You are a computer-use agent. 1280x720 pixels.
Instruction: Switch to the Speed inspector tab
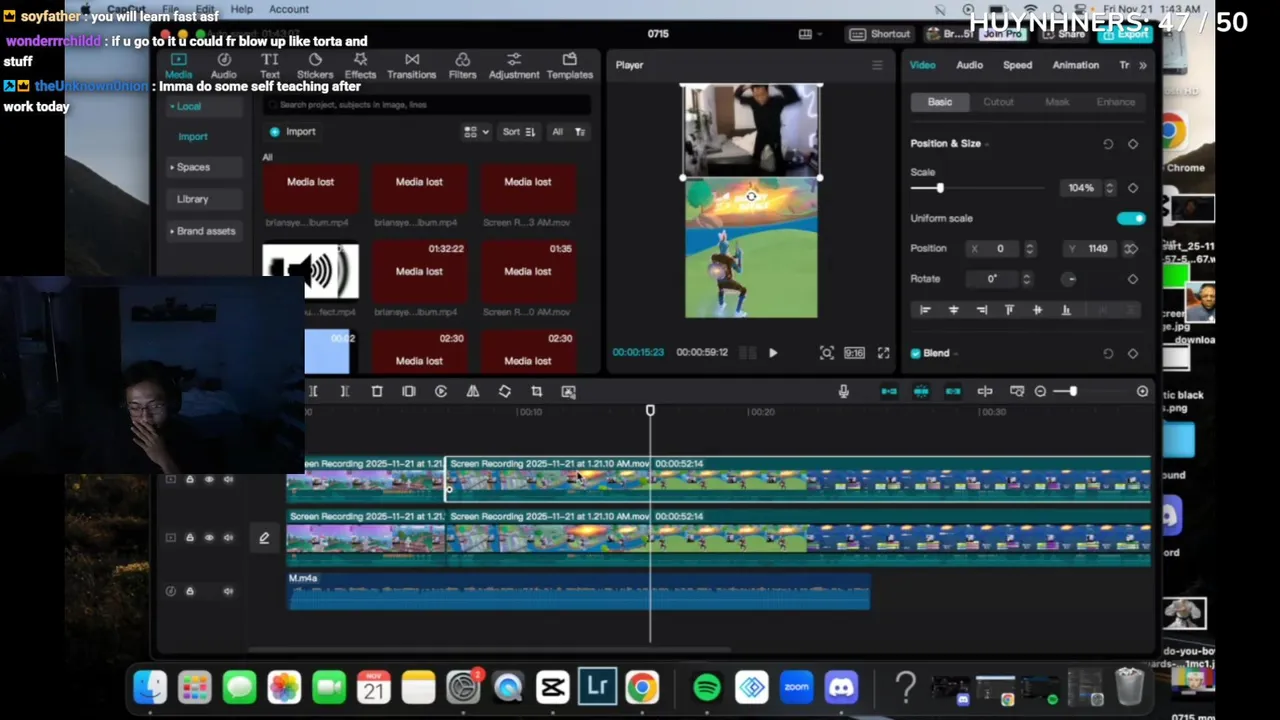tap(1017, 65)
